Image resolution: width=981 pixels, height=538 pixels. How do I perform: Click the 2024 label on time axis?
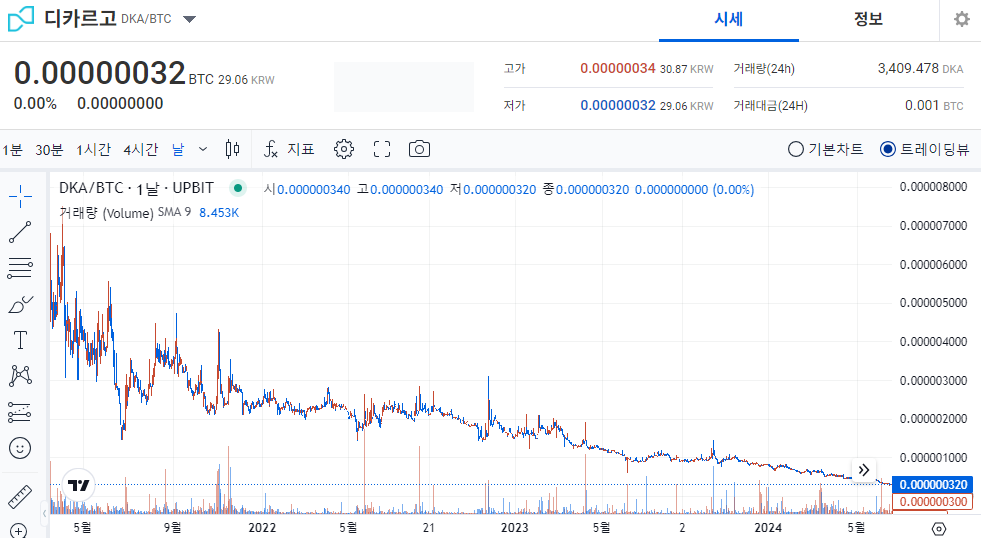tap(768, 528)
